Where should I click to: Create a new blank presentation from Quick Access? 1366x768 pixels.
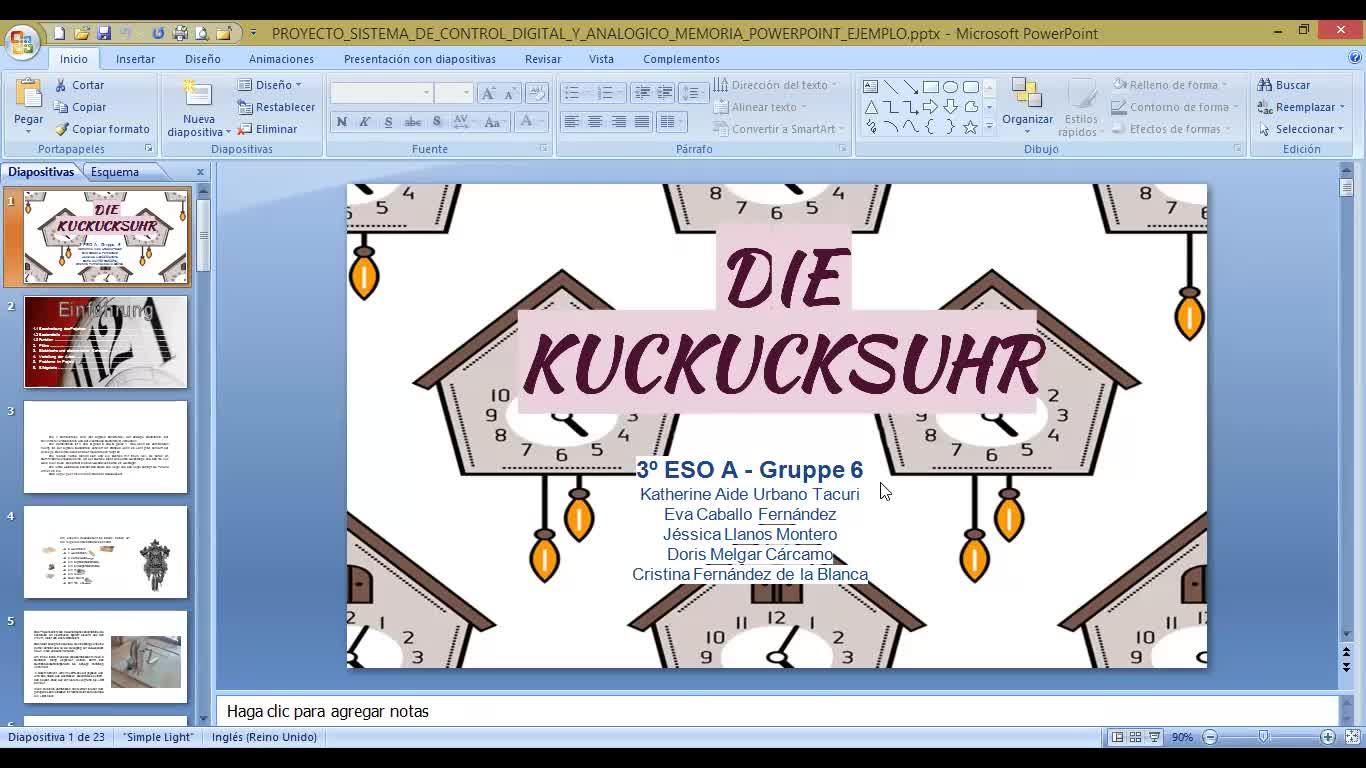(59, 33)
